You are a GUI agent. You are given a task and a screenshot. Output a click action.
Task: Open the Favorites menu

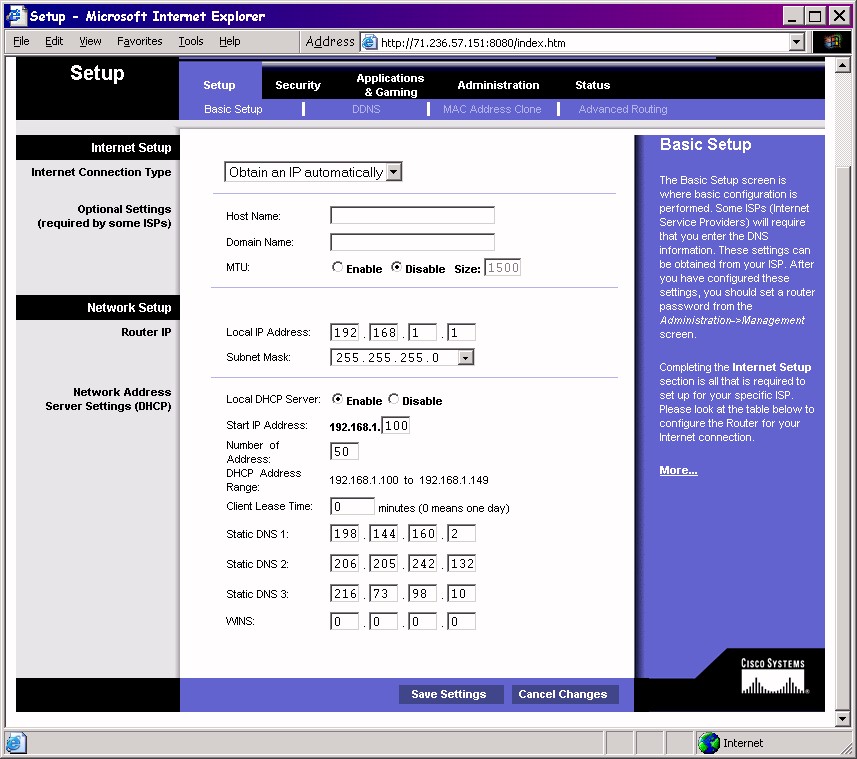pyautogui.click(x=139, y=41)
